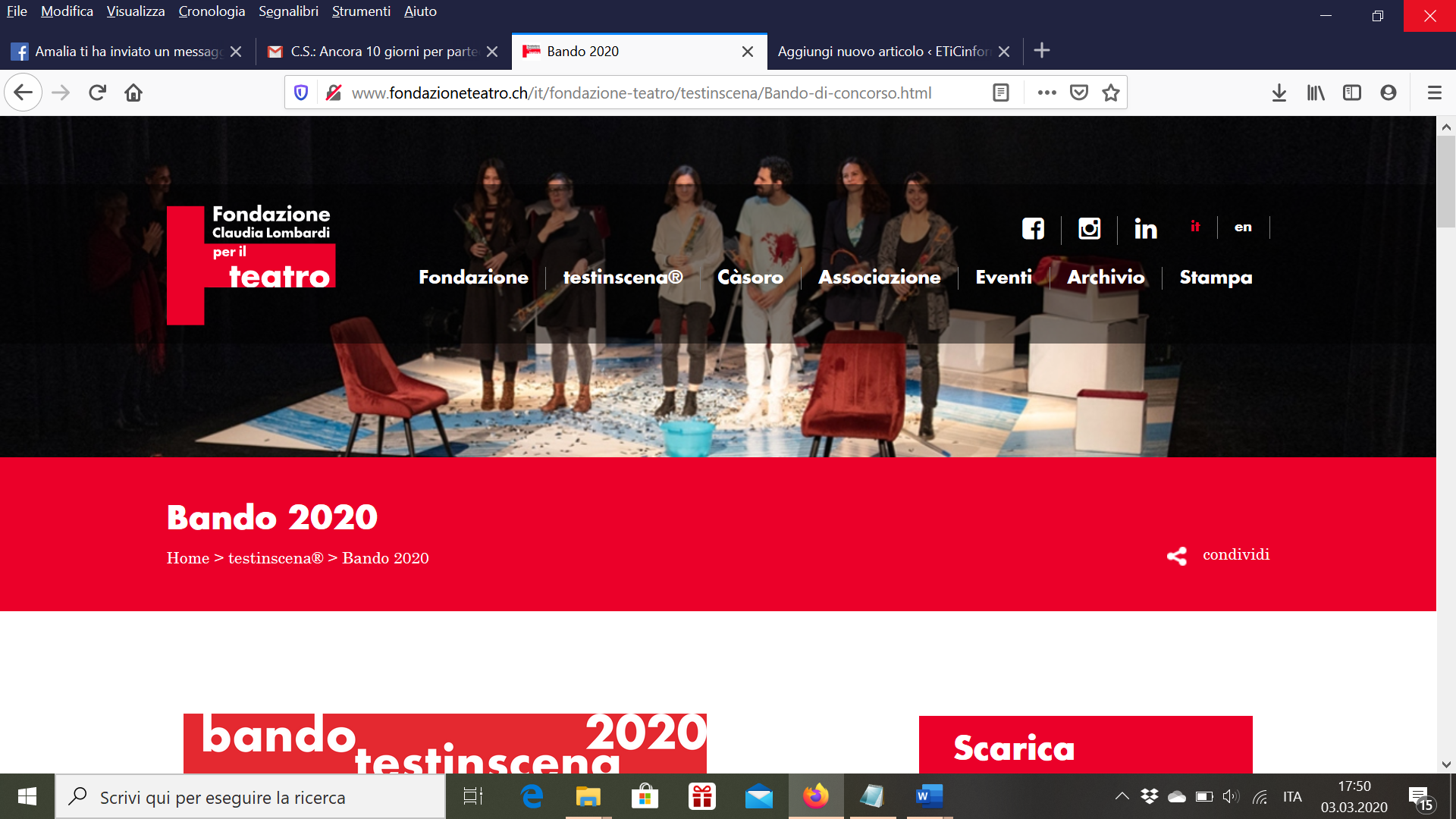The width and height of the screenshot is (1456, 819).
Task: Open Task View on the taskbar
Action: coord(473,797)
